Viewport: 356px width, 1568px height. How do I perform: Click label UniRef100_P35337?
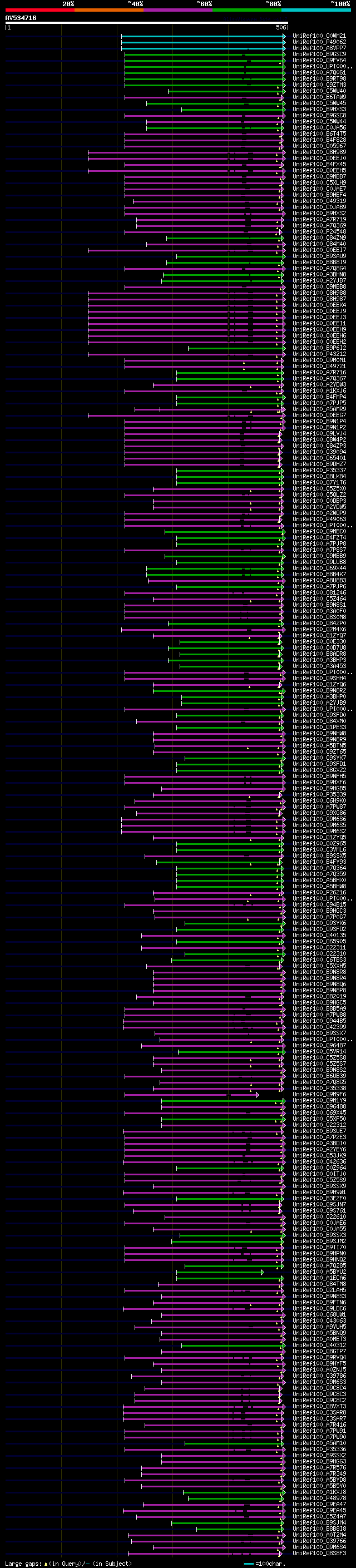coord(319,471)
